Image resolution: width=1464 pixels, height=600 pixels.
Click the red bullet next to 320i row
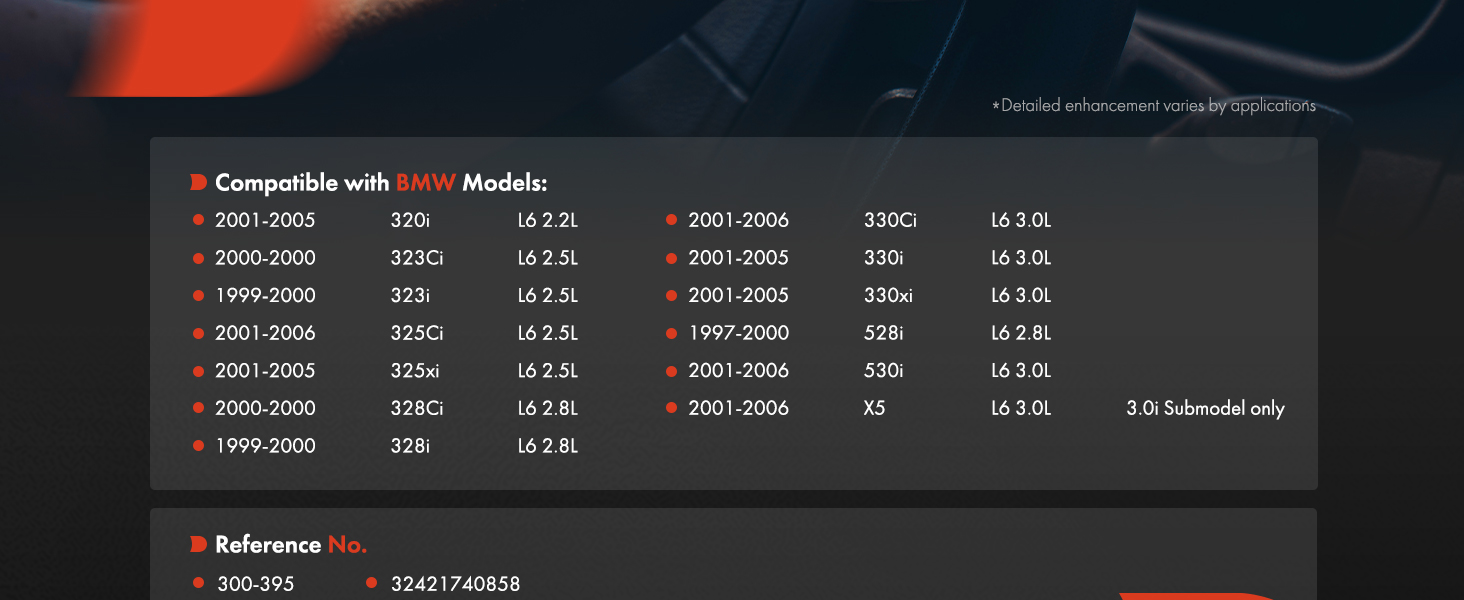(198, 220)
